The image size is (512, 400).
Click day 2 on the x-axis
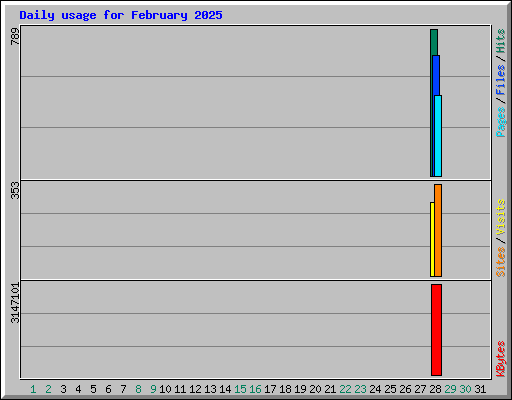pyautogui.click(x=48, y=389)
